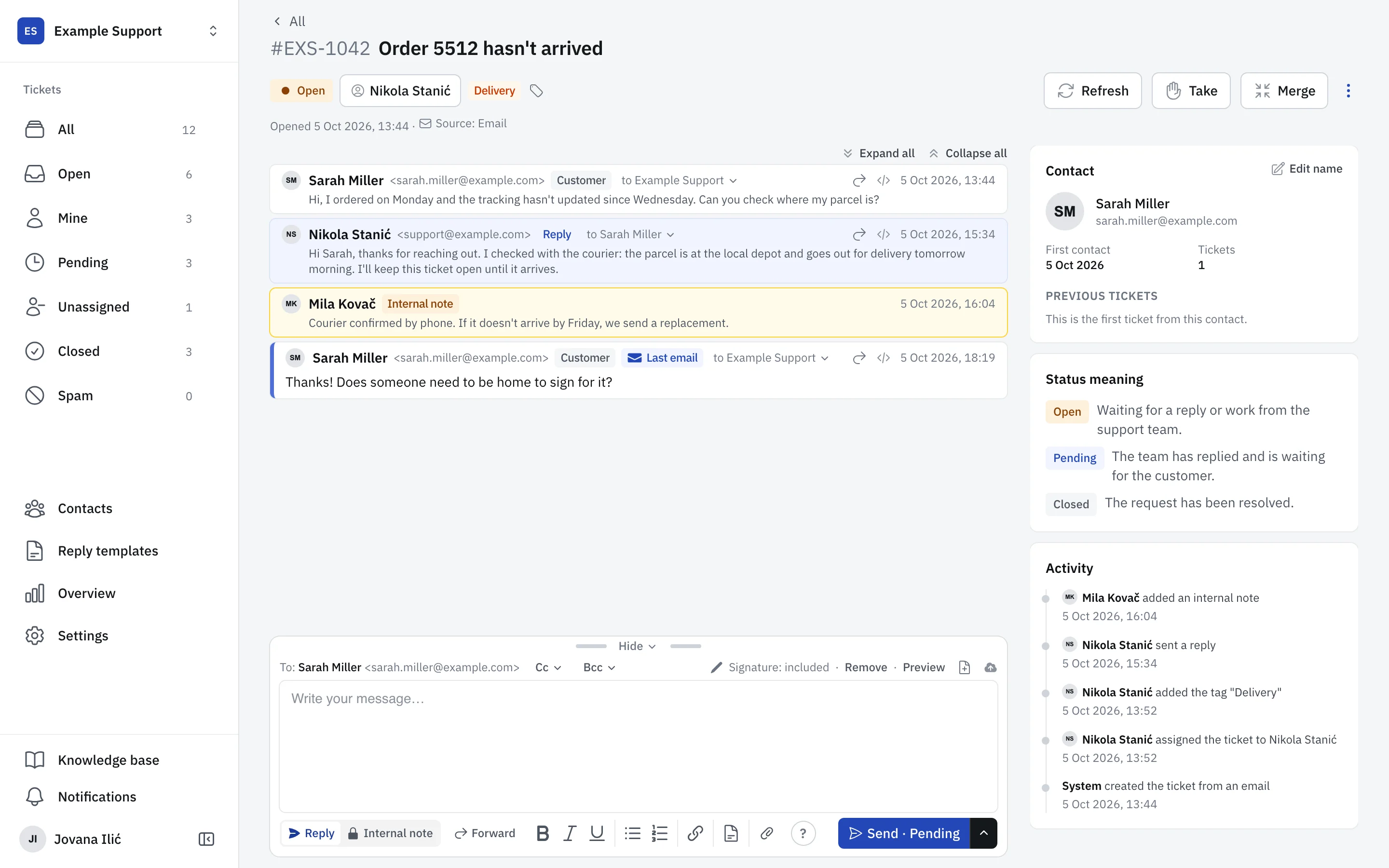
Task: Expand recipients of Nikola's message to Sarah Miller
Action: [x=630, y=234]
